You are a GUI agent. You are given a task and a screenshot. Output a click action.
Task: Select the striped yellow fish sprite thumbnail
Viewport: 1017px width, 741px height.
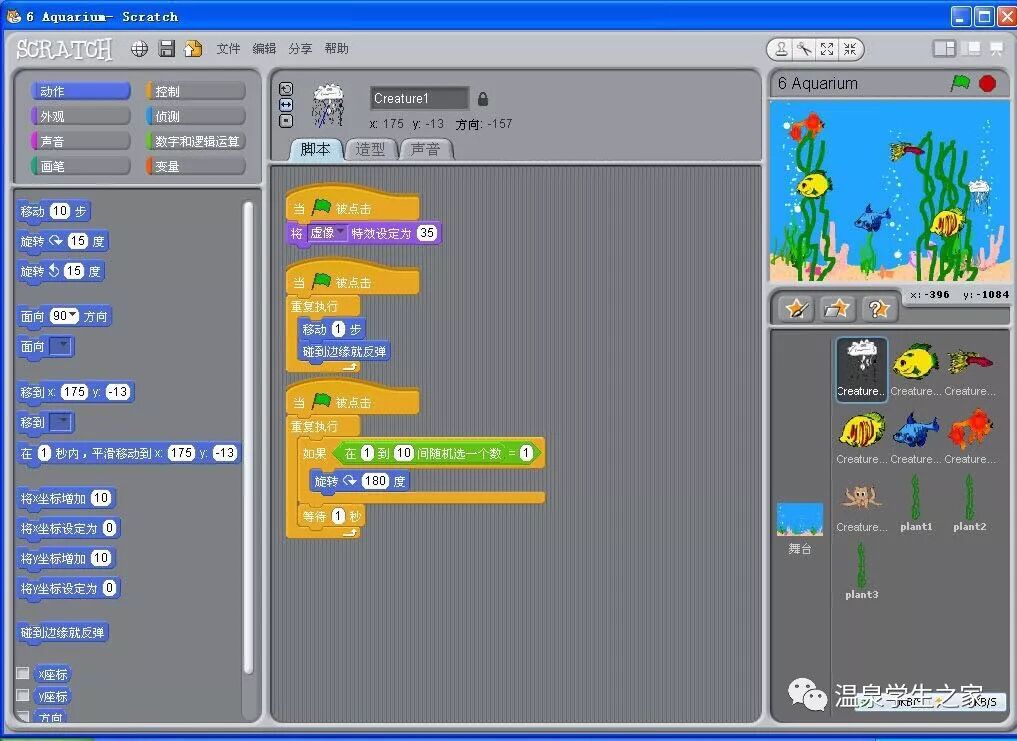(861, 436)
